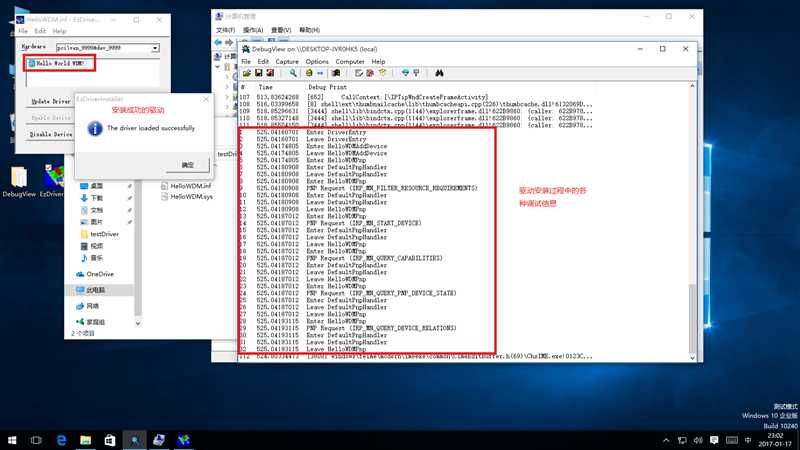The width and height of the screenshot is (800, 450).
Task: Click the Debug Print column header
Action: (327, 87)
